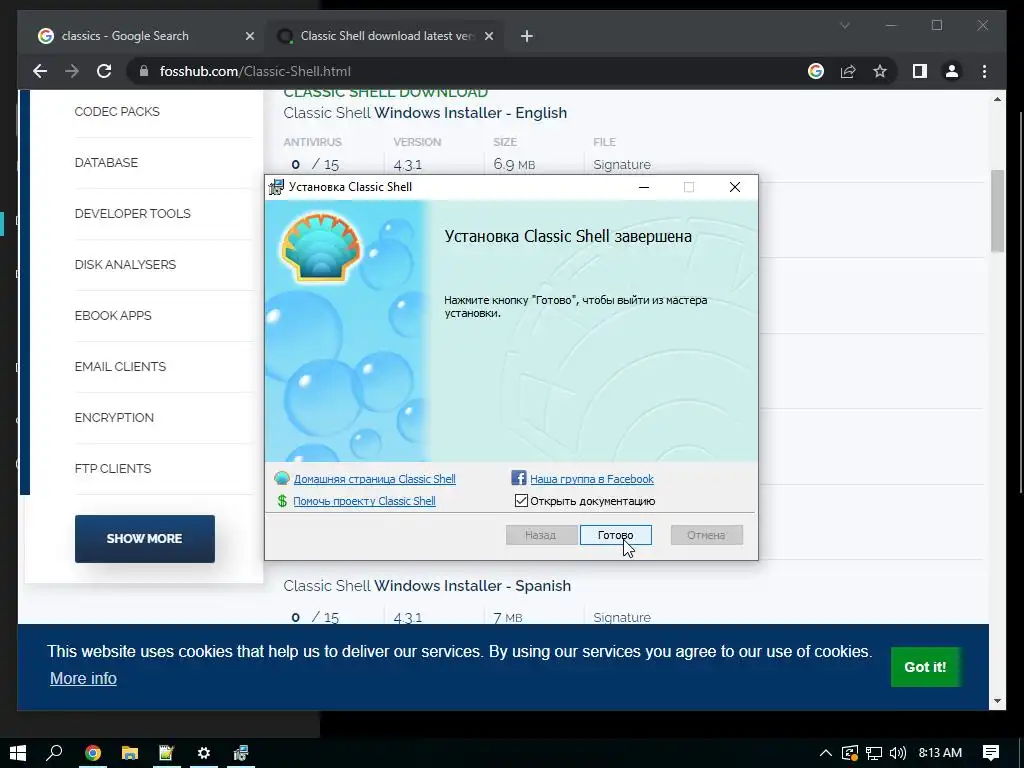Open Наша группа в Facebook link
1024x768 pixels.
click(592, 479)
